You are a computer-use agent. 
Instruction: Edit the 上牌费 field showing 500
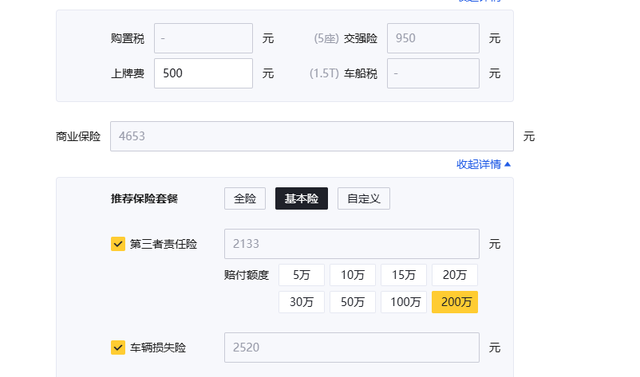tap(203, 73)
